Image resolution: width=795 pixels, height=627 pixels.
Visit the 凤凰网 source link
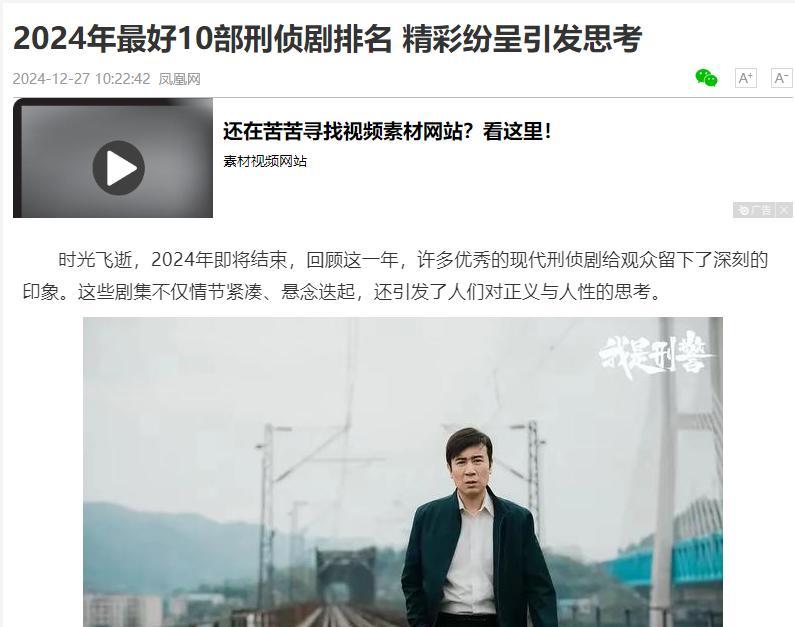click(x=179, y=79)
